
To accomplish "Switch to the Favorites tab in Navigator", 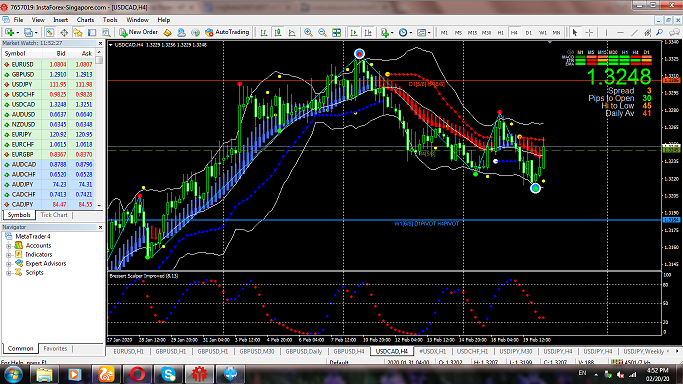I will pos(55,349).
